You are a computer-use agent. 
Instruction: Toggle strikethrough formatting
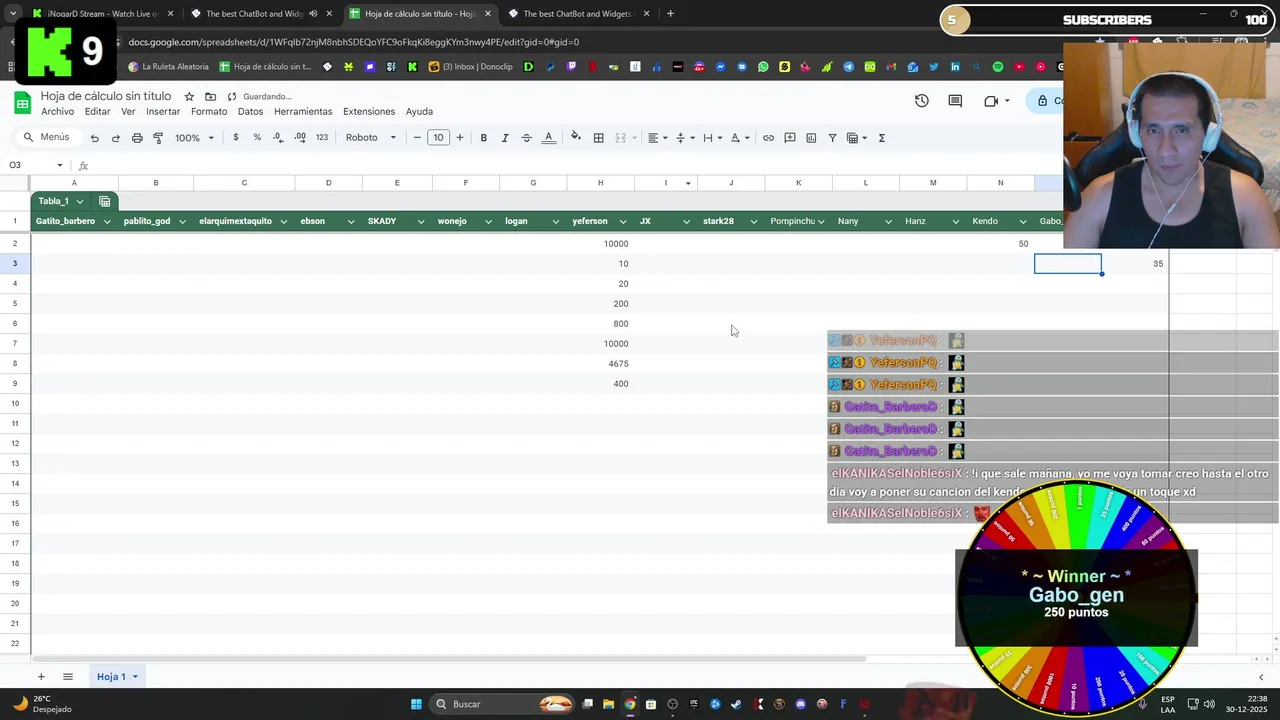(526, 138)
